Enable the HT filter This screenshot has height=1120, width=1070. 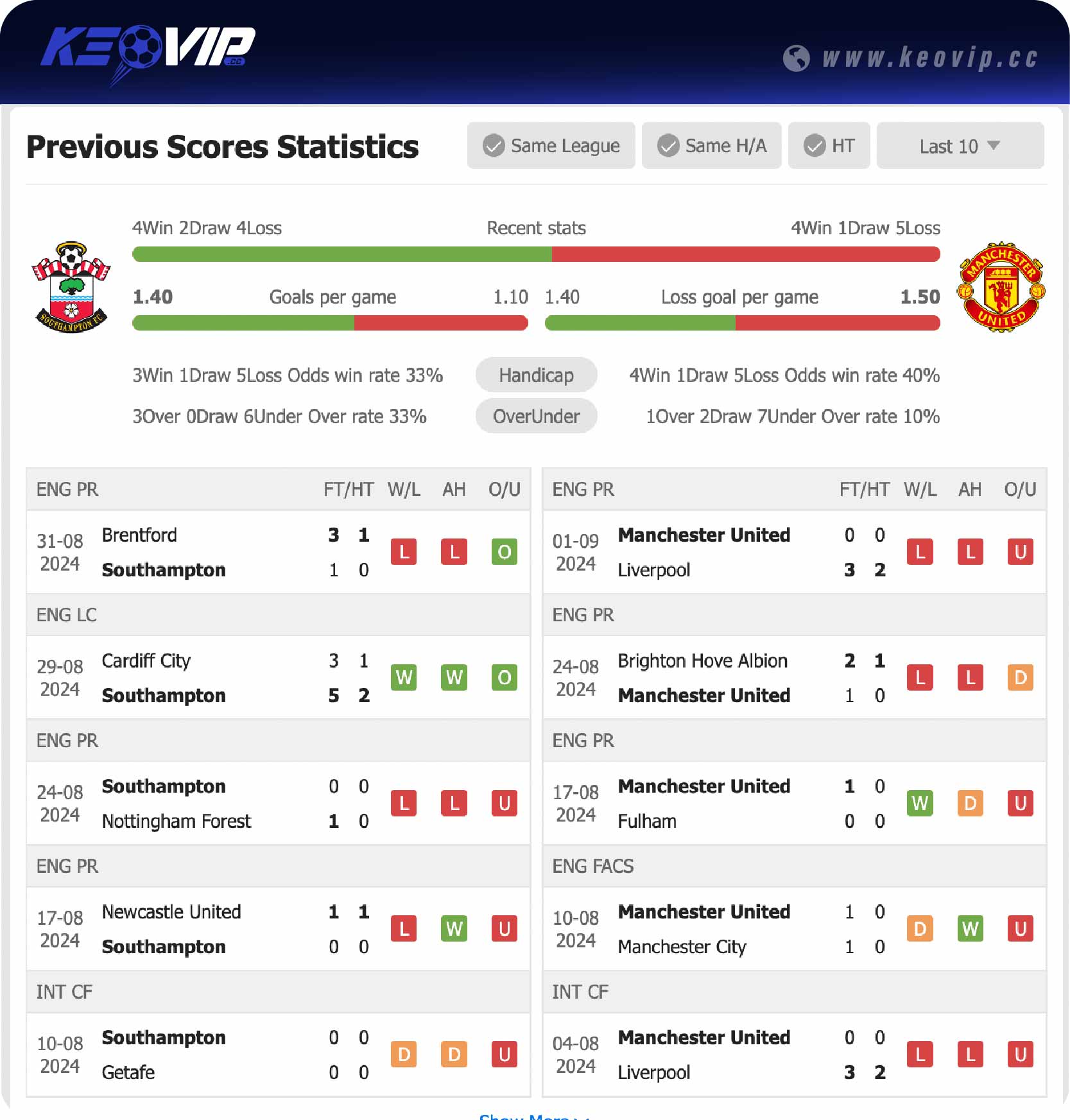click(829, 146)
